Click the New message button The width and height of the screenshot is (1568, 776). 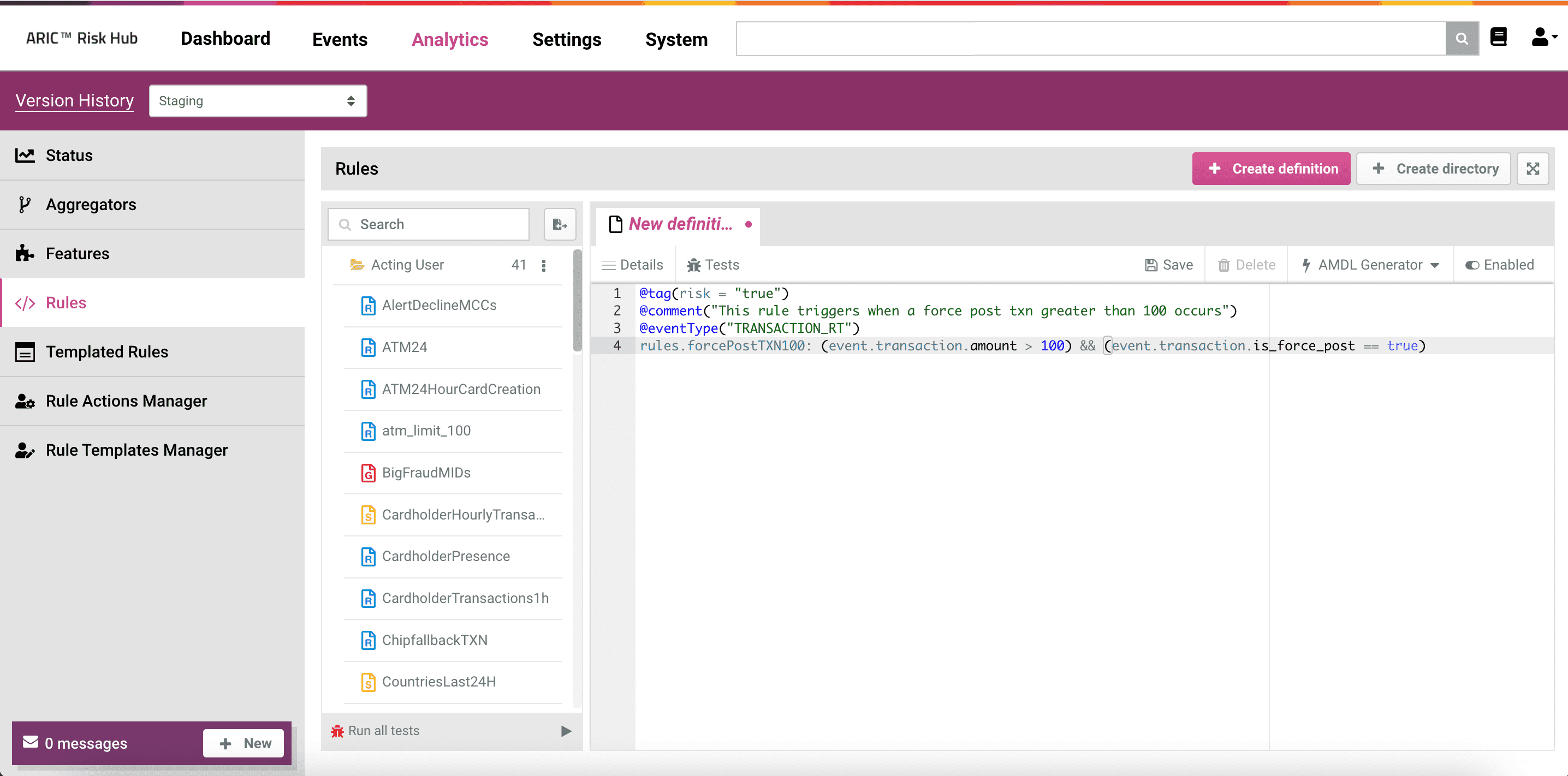point(243,744)
